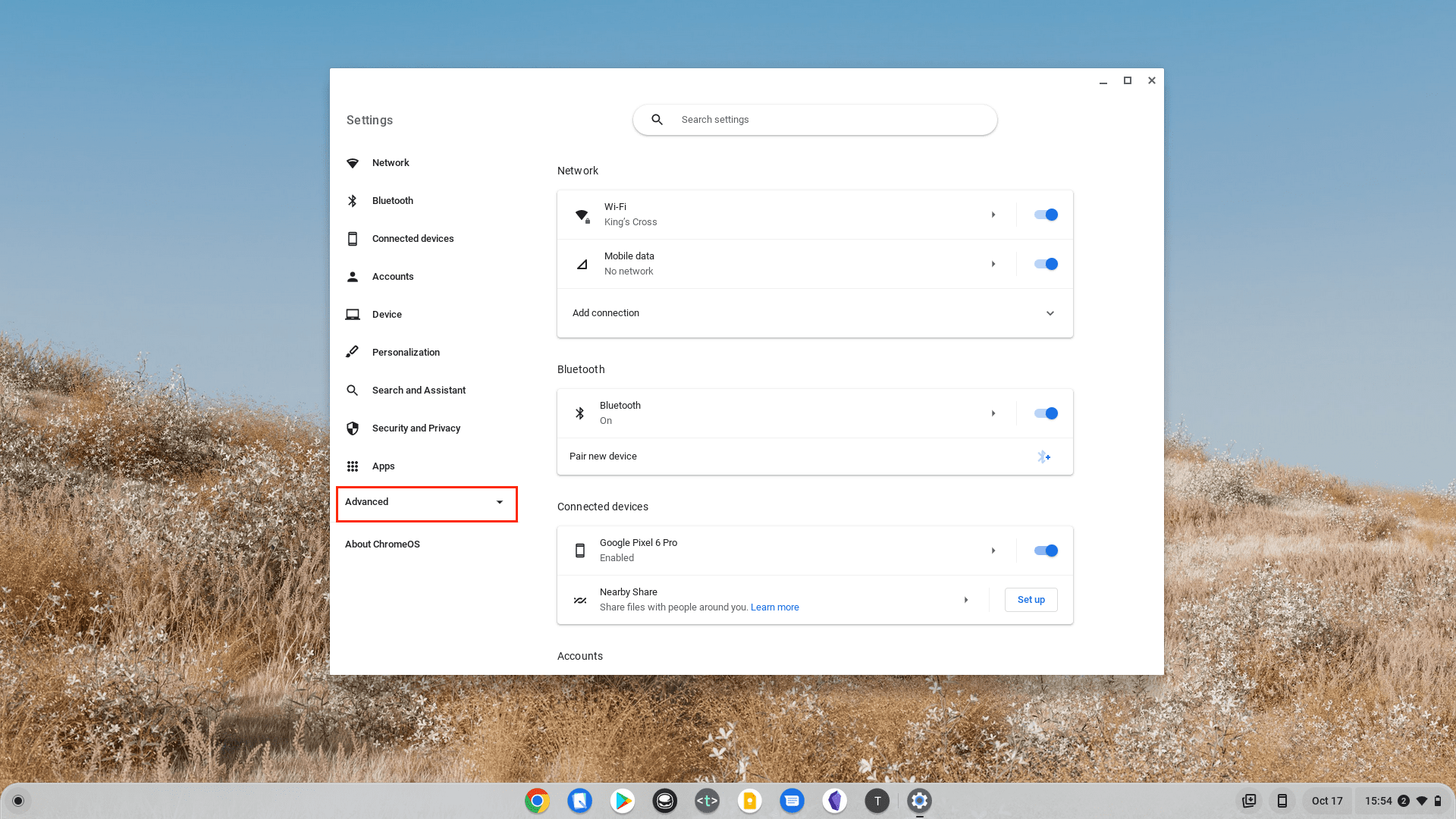Open the Google Keep app in shelf
The image size is (1456, 819).
click(x=750, y=801)
